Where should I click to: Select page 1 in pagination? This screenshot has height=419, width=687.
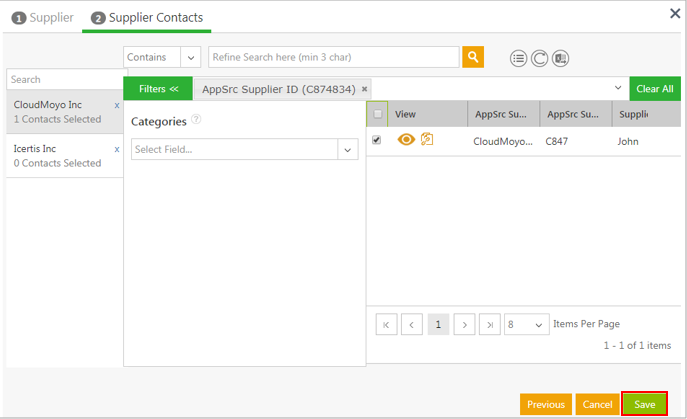coord(438,324)
